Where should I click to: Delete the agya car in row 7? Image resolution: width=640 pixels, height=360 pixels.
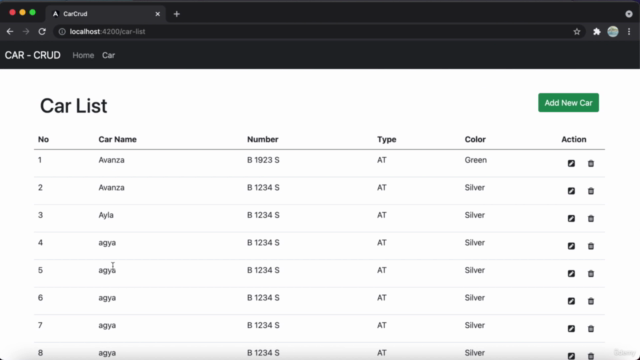coord(591,329)
